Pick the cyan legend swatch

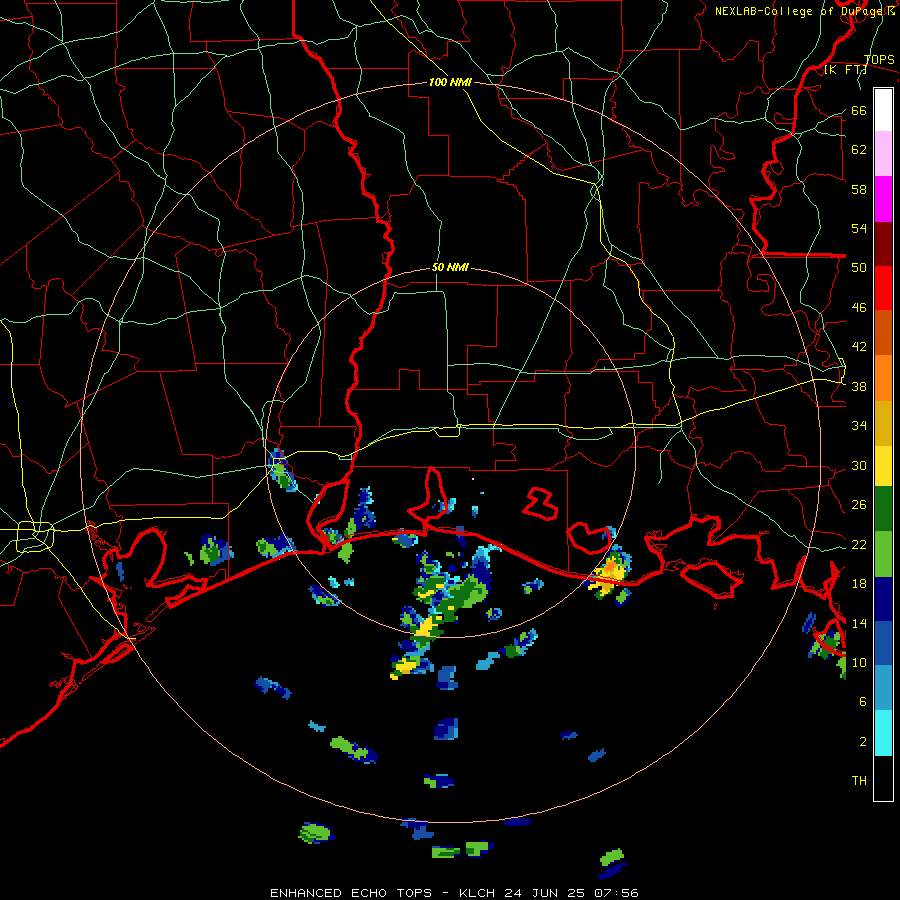(883, 733)
